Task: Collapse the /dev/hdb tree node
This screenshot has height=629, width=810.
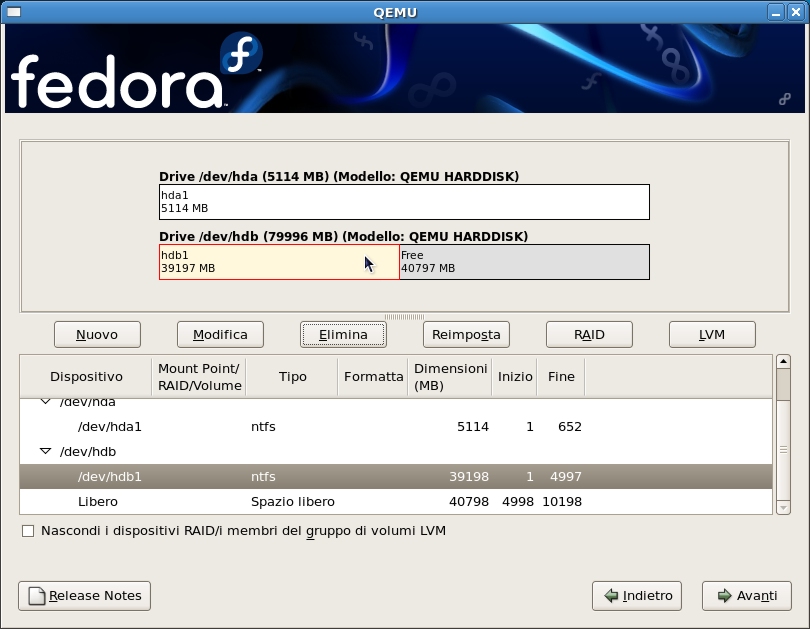Action: (45, 451)
